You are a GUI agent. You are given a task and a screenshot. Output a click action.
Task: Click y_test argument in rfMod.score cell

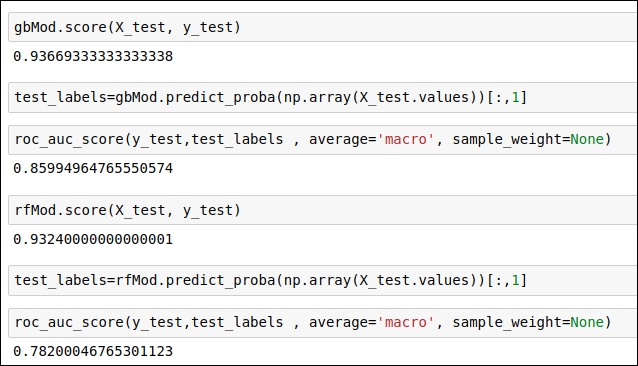(208, 210)
